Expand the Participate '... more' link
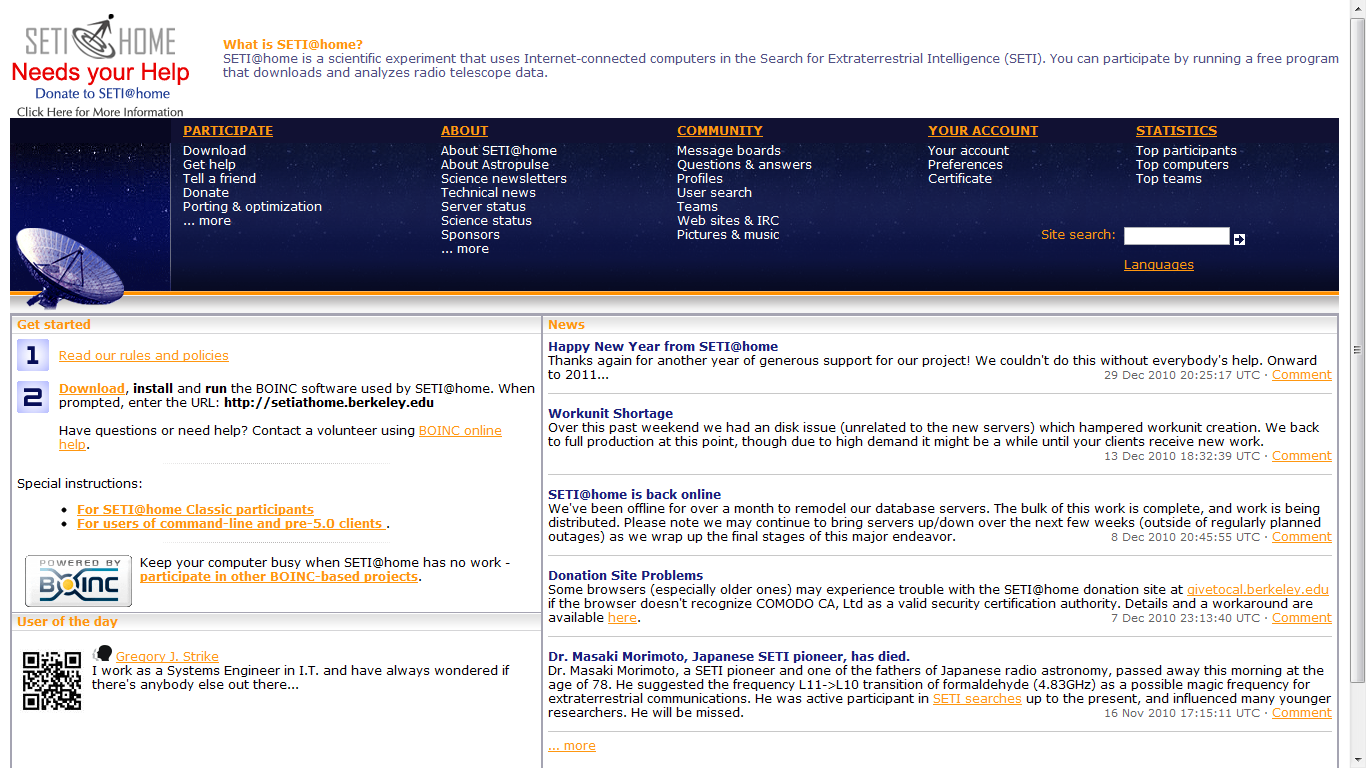 [207, 221]
